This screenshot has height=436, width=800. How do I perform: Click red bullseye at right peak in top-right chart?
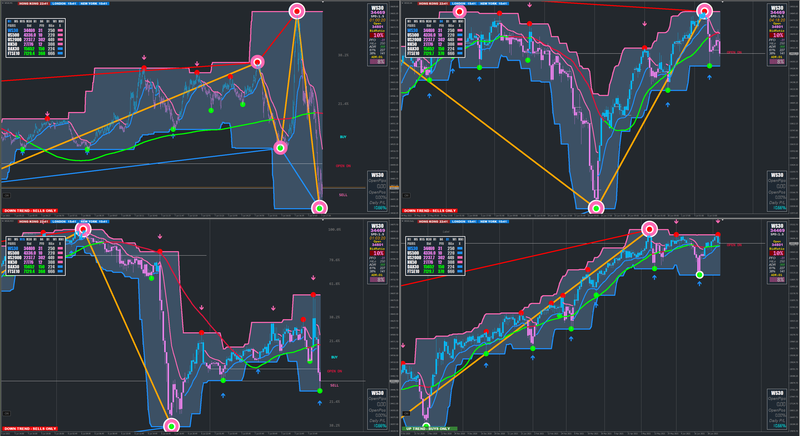pyautogui.click(x=705, y=11)
